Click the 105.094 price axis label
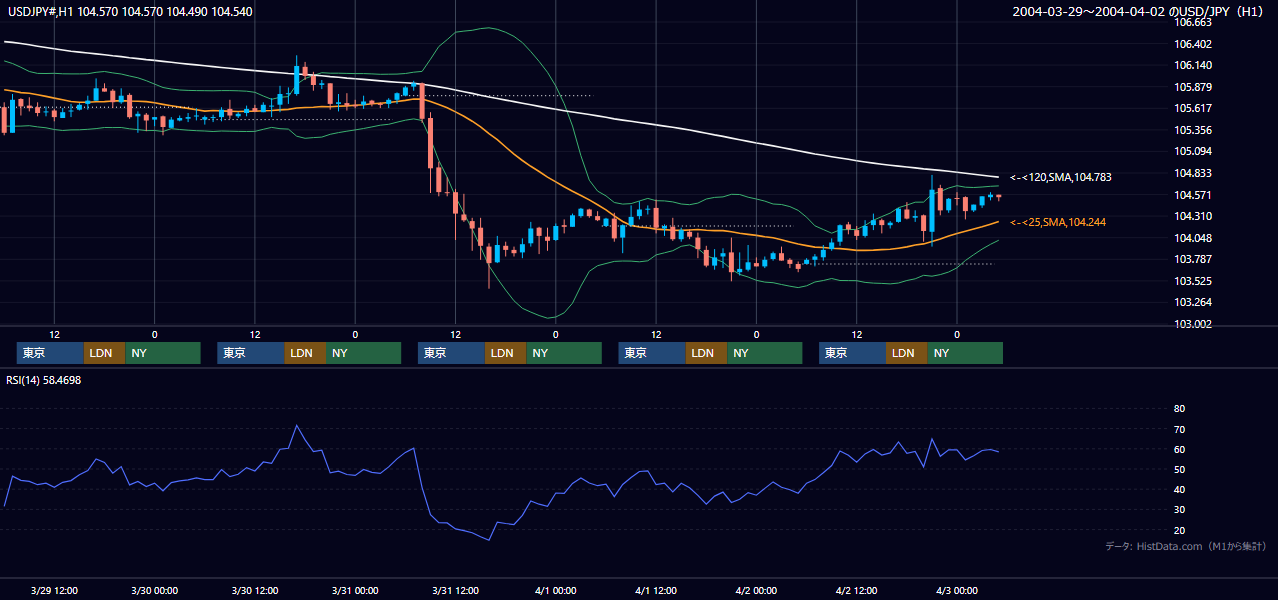Screen dimensions: 1278x600 point(1194,151)
